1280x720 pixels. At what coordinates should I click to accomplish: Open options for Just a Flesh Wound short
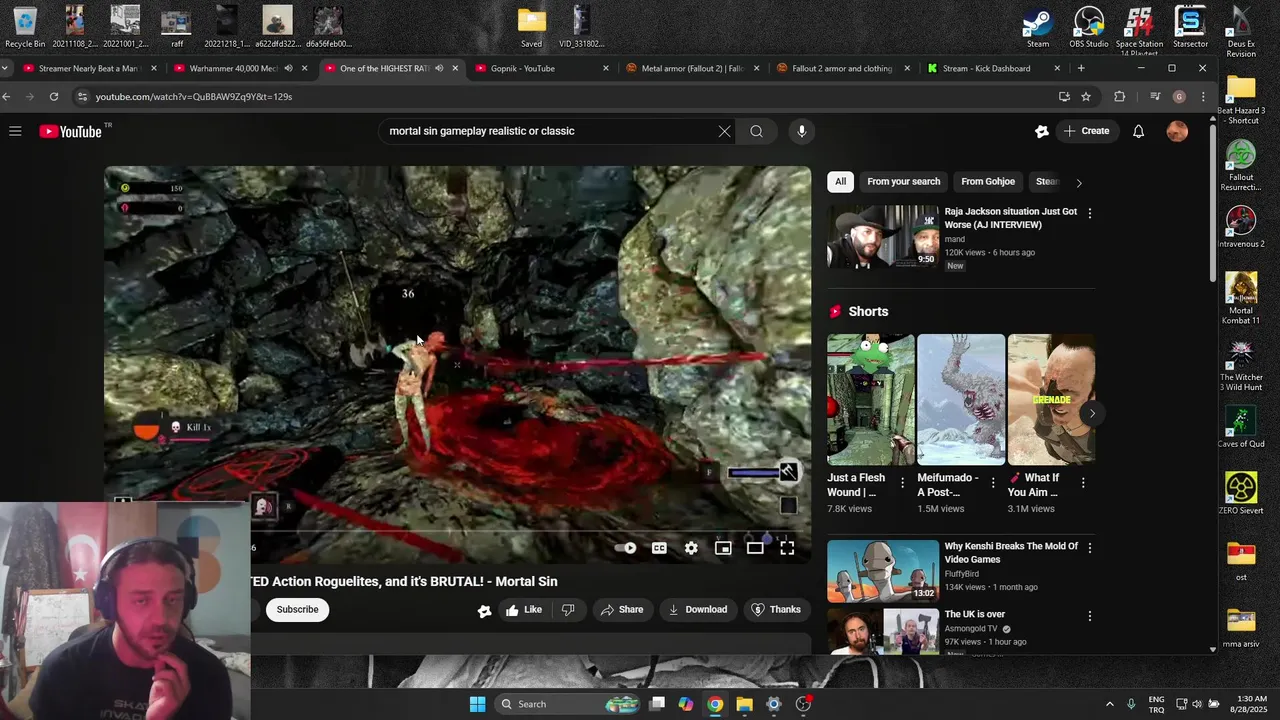902,482
